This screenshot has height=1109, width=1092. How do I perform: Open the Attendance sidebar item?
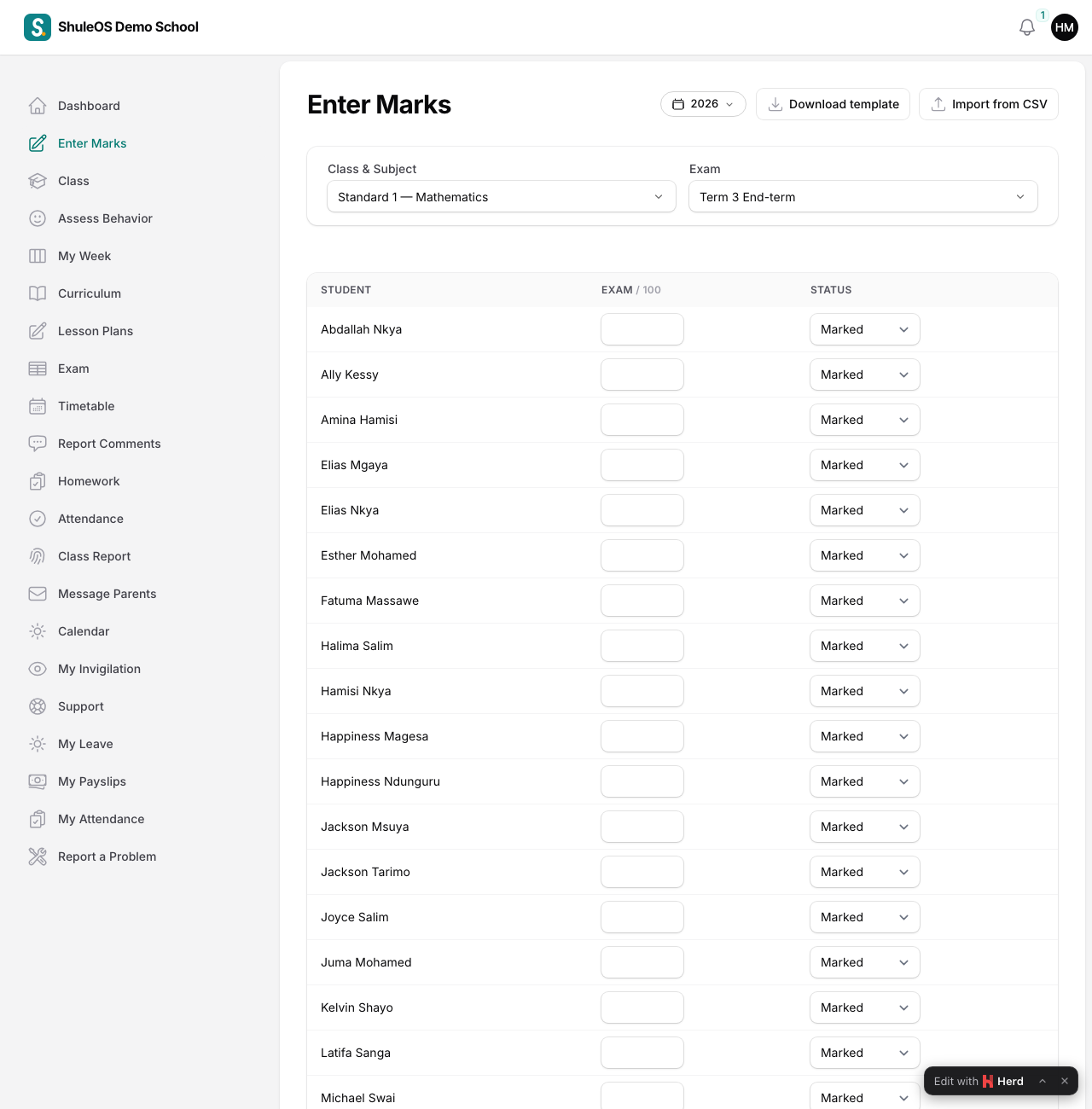point(90,519)
